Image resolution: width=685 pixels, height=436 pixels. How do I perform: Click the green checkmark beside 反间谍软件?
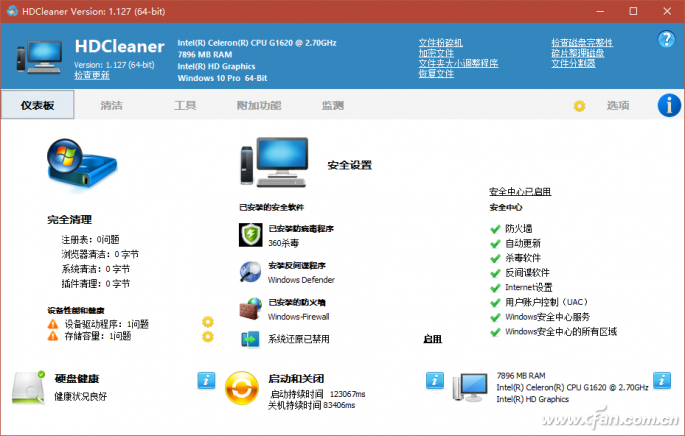495,273
